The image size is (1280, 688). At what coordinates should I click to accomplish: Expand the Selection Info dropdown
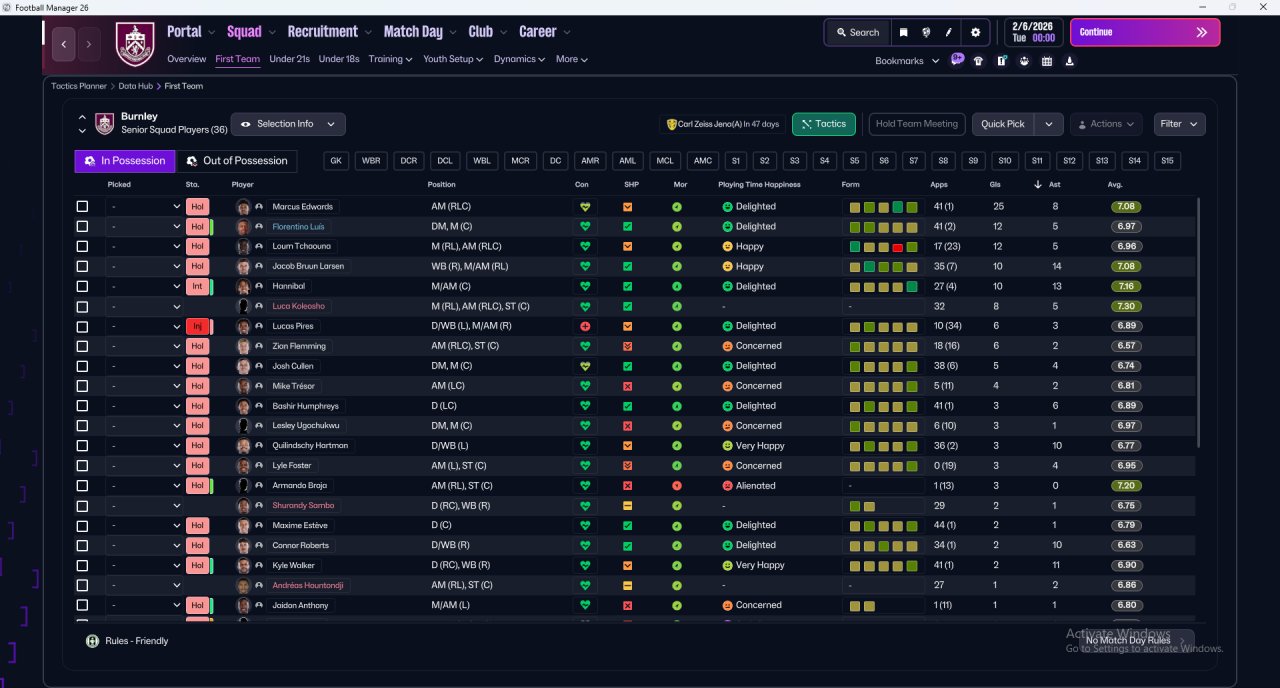[x=288, y=124]
